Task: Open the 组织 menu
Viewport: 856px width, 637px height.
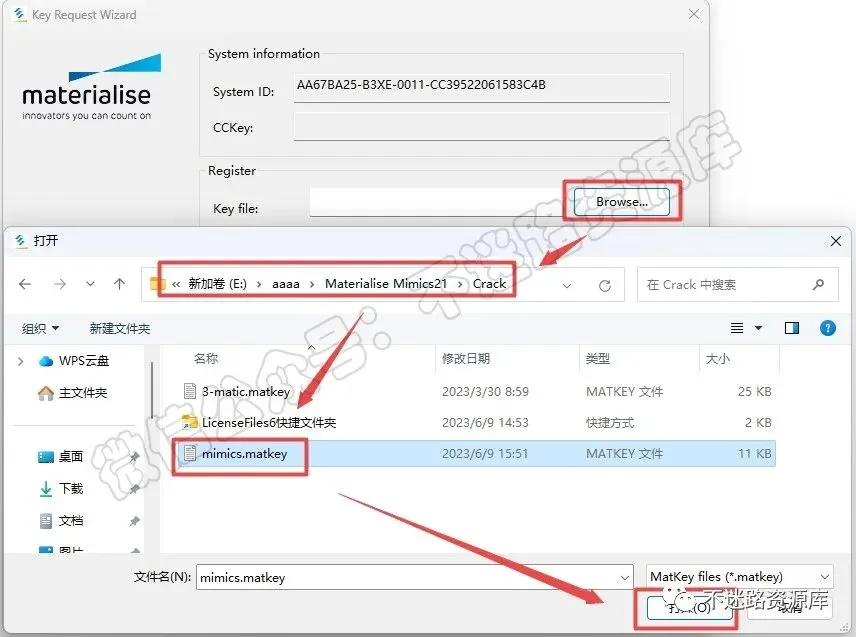Action: pos(40,328)
